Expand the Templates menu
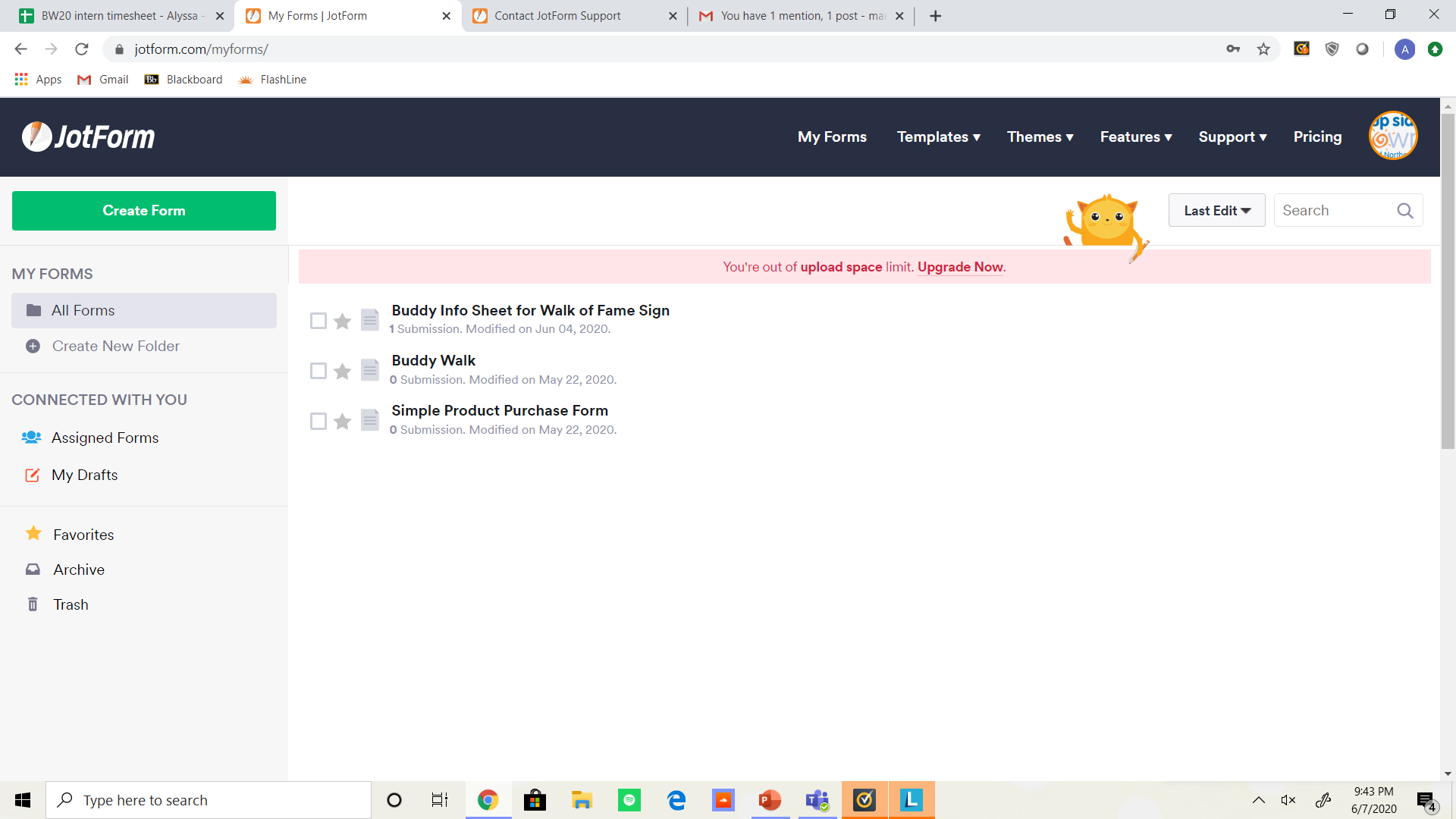Screen dimensions: 1456x819 [x=938, y=136]
